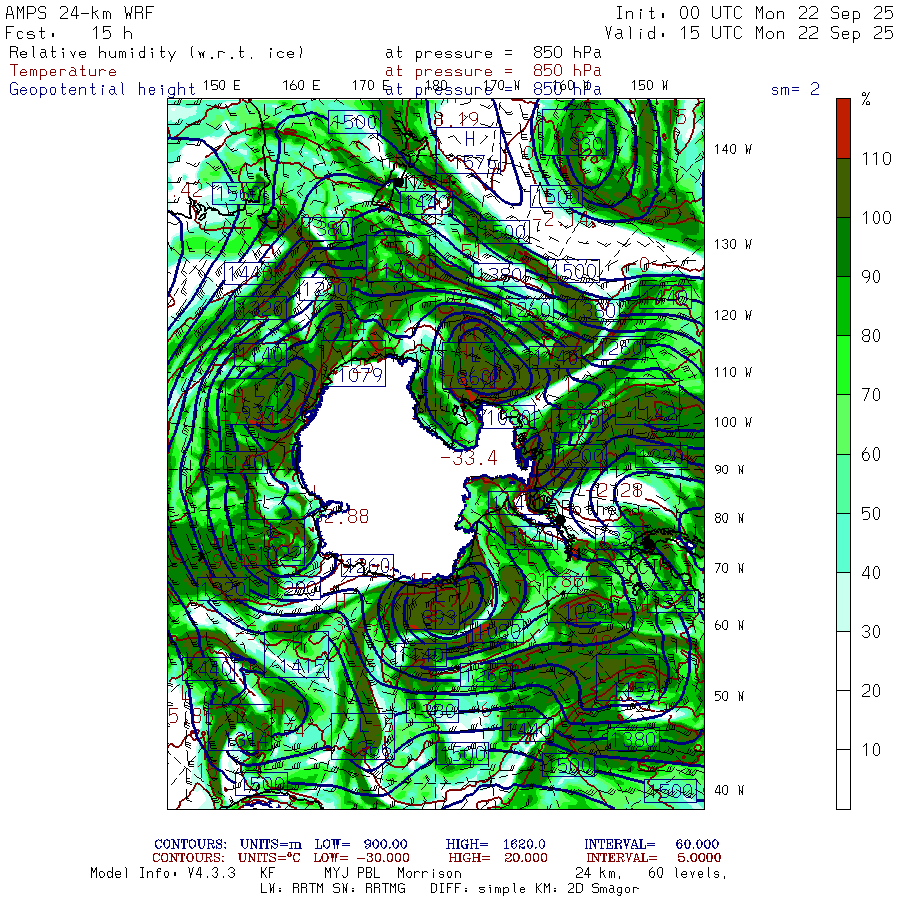Click the 'Model Info: V4.3.3' footer text
This screenshot has width=900, height=900.
coord(162,873)
